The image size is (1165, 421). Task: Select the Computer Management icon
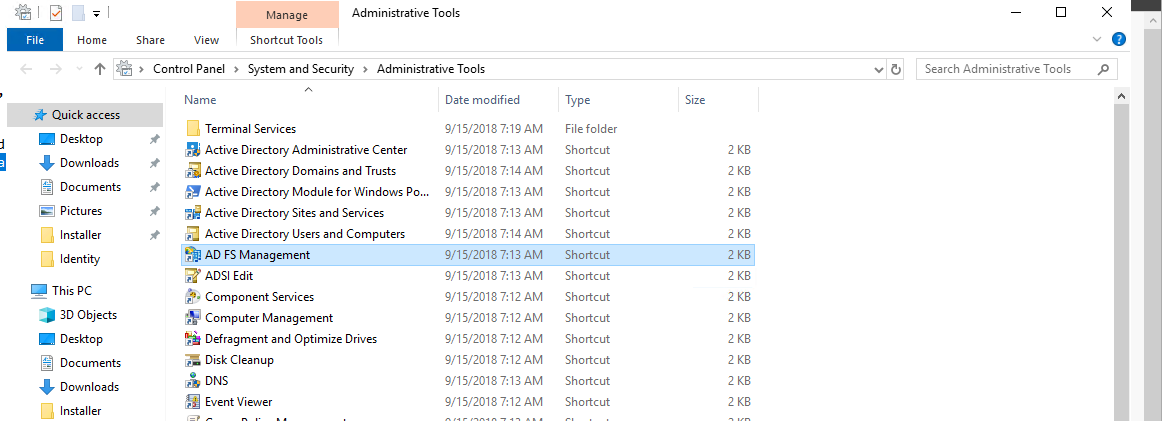click(193, 318)
